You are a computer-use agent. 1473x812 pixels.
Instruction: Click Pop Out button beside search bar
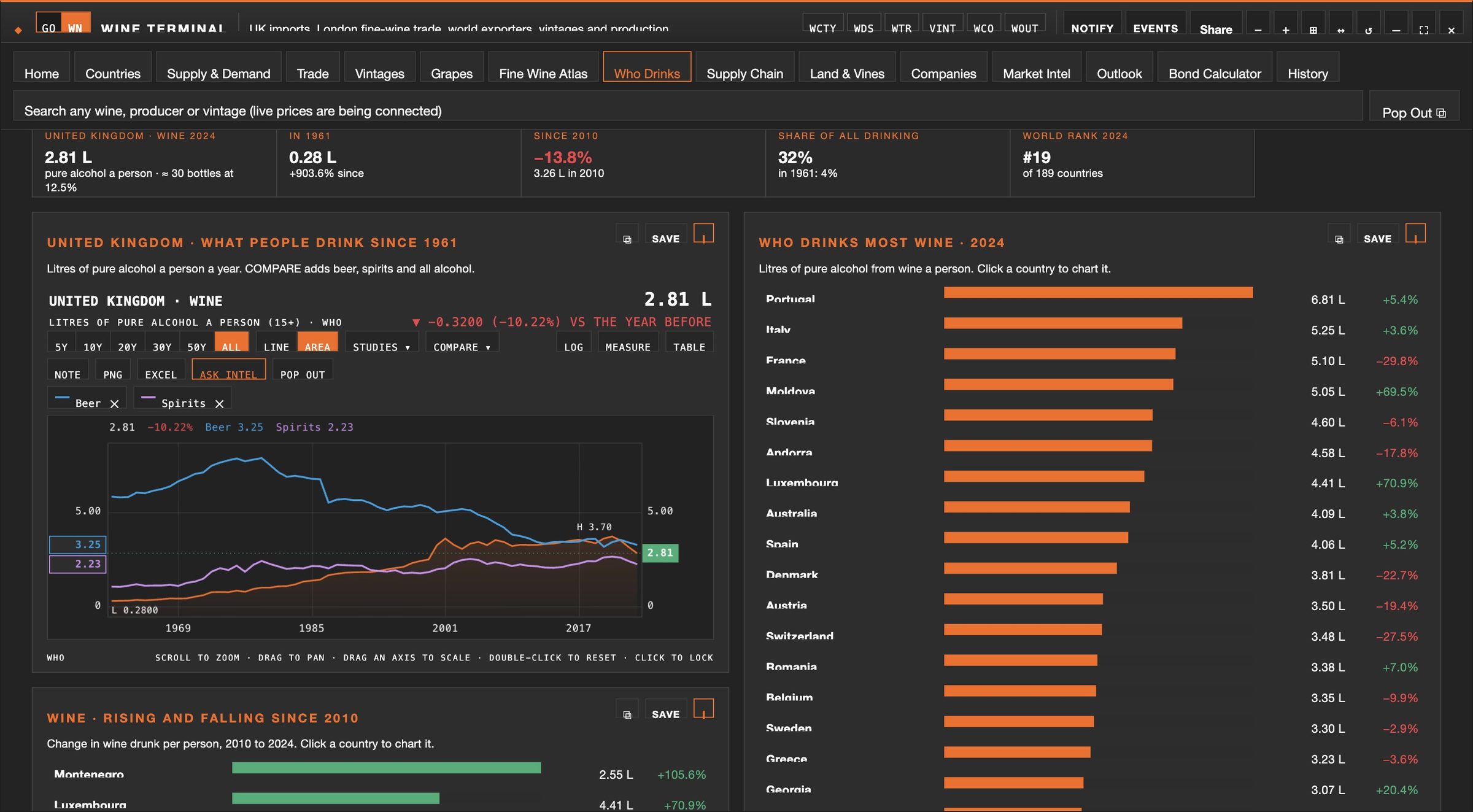click(1413, 112)
